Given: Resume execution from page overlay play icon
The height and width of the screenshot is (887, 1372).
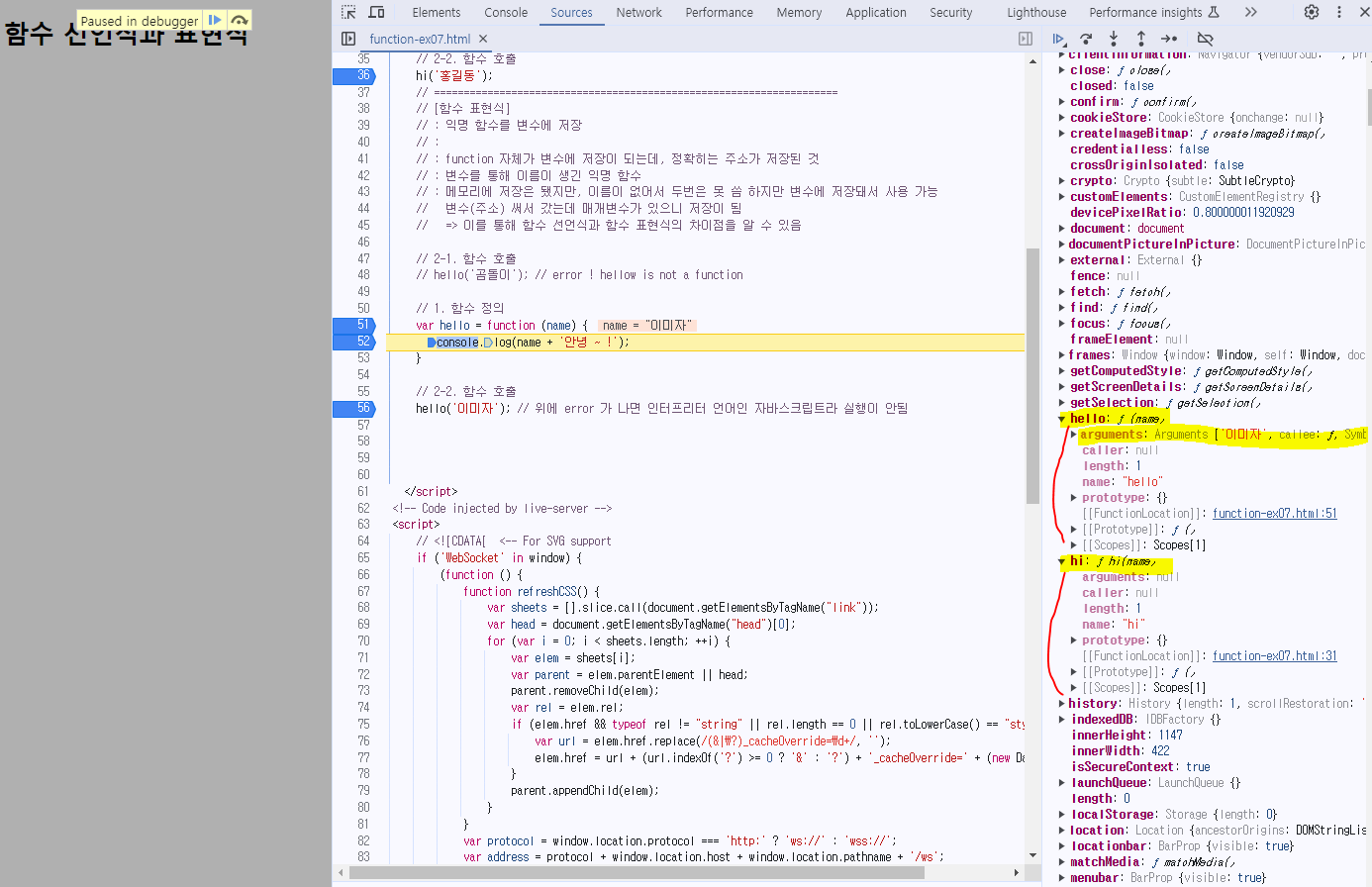Looking at the screenshot, I should point(215,20).
